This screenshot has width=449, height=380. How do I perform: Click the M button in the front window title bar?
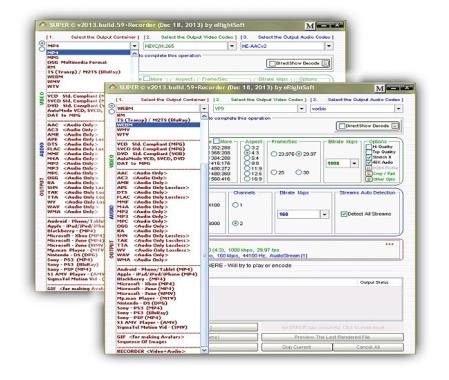click(380, 89)
